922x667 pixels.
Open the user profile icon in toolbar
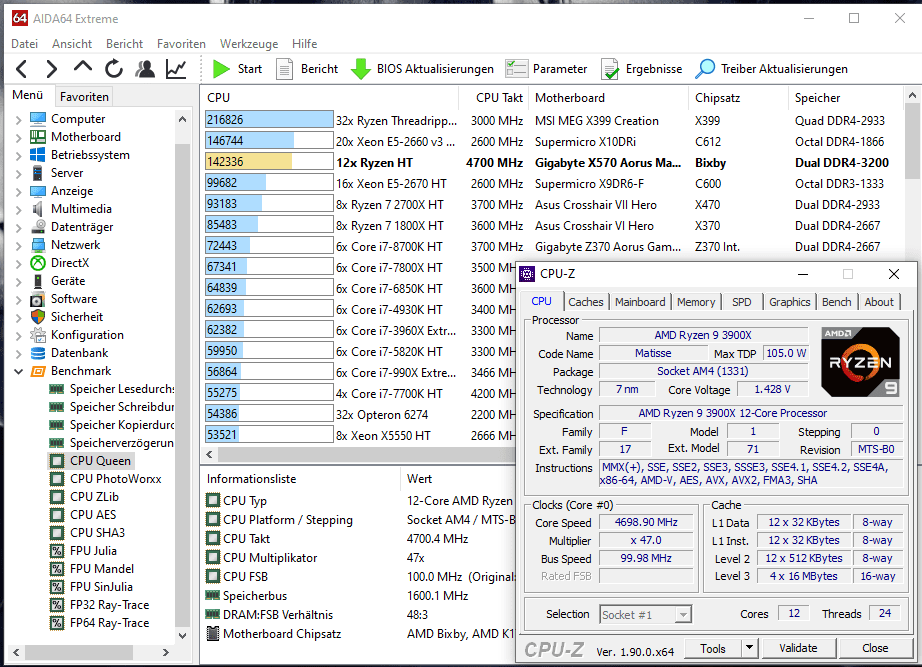pos(145,69)
